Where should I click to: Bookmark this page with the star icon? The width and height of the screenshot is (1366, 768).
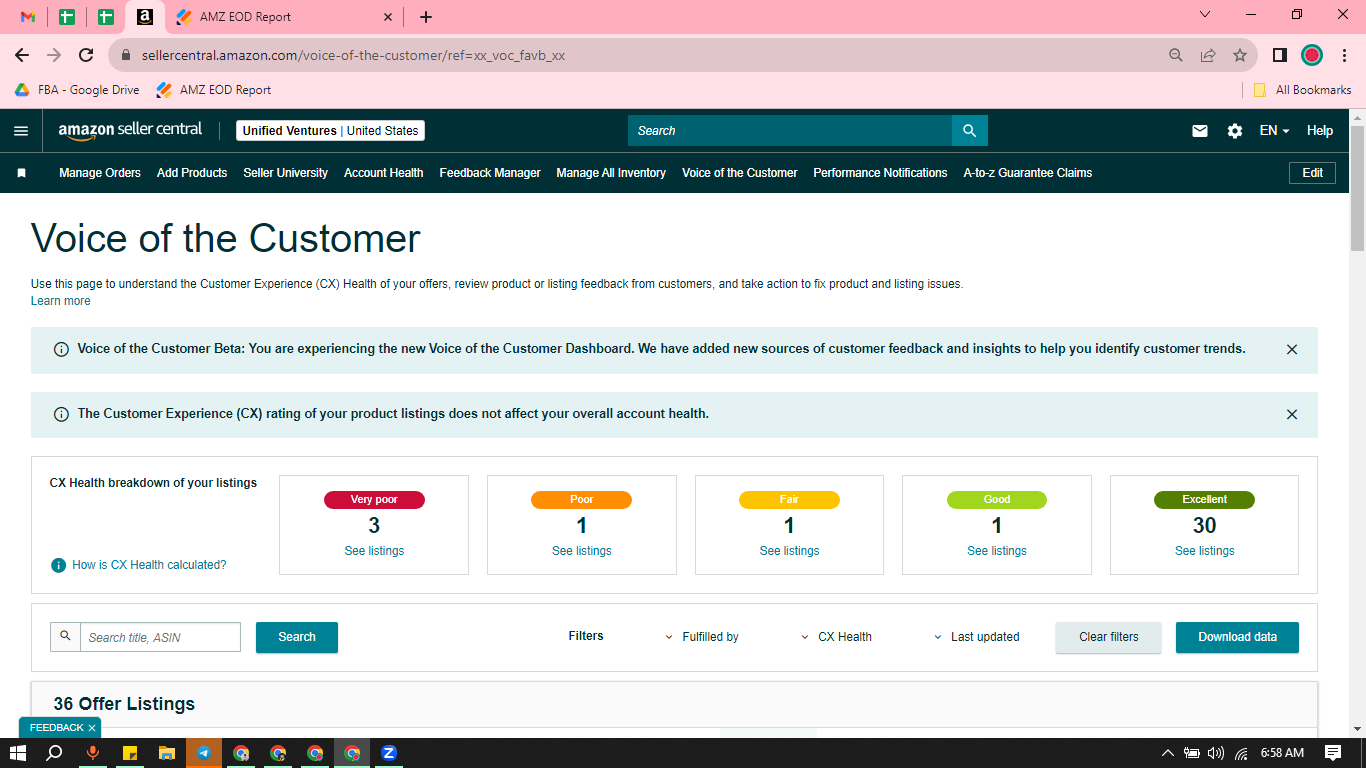pos(1240,55)
